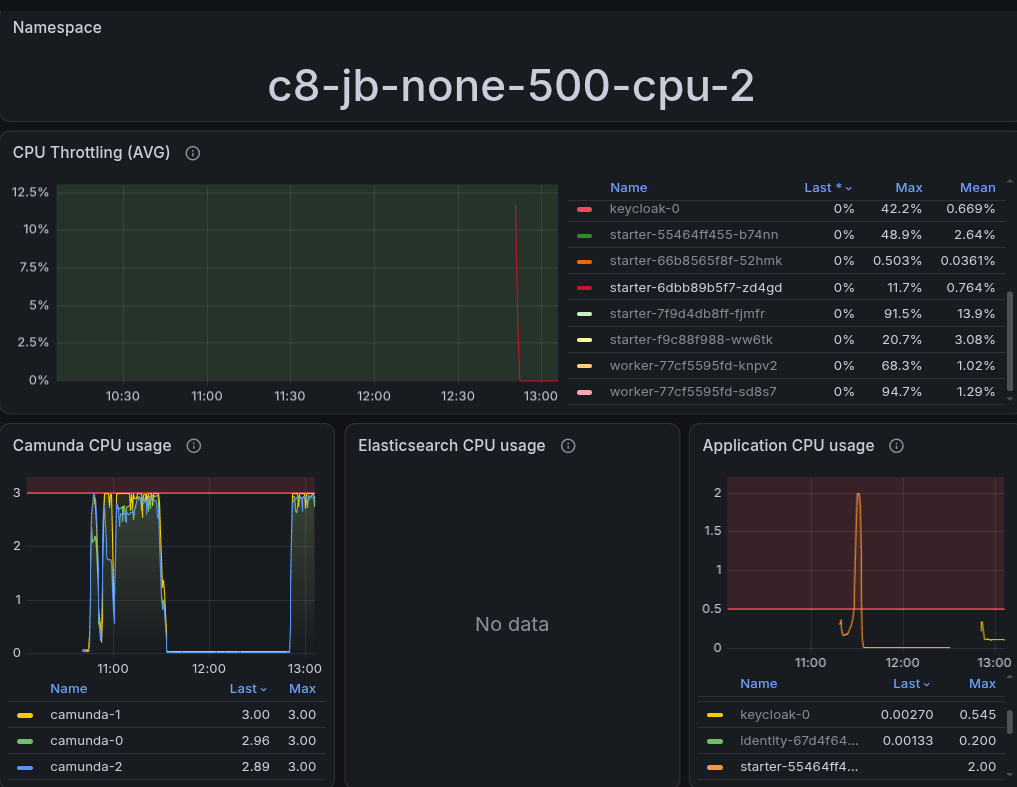The width and height of the screenshot is (1017, 787).
Task: Toggle starter-6dbb89b5f7-zd4gd series visibility
Action: point(696,287)
